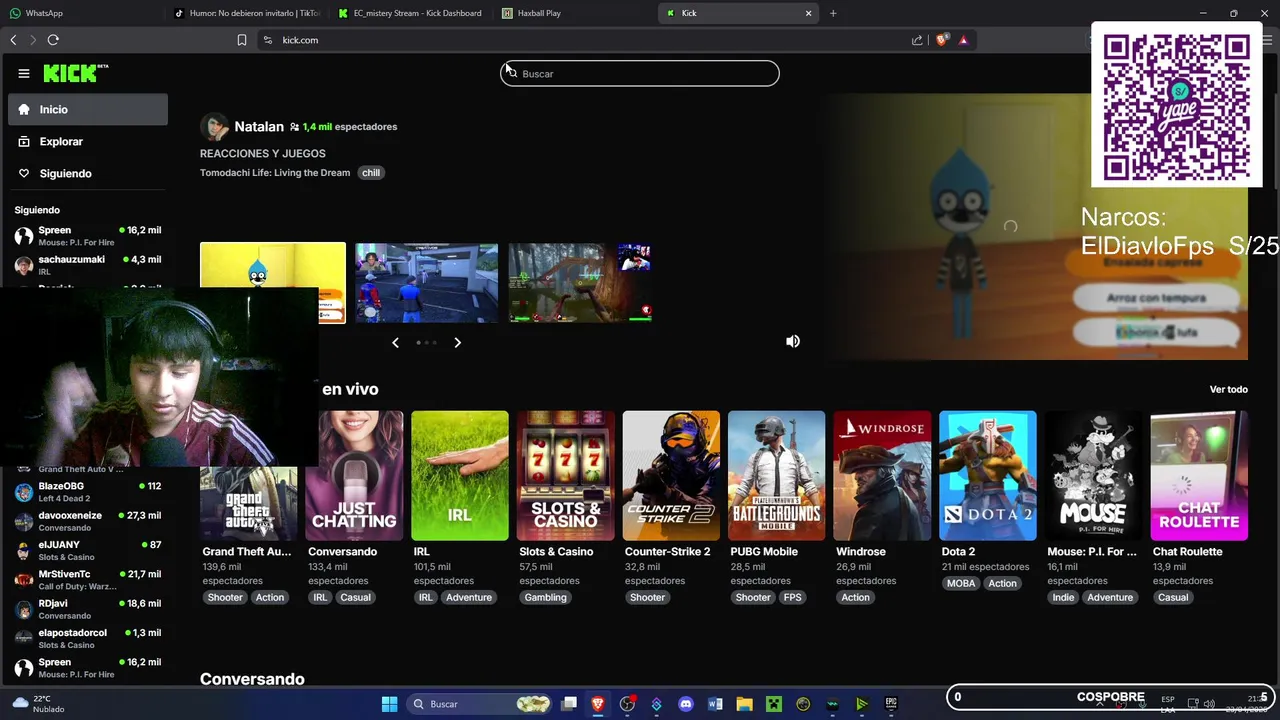Open Microsoft Word from taskbar
Screen dimensions: 1280x720
point(715,704)
